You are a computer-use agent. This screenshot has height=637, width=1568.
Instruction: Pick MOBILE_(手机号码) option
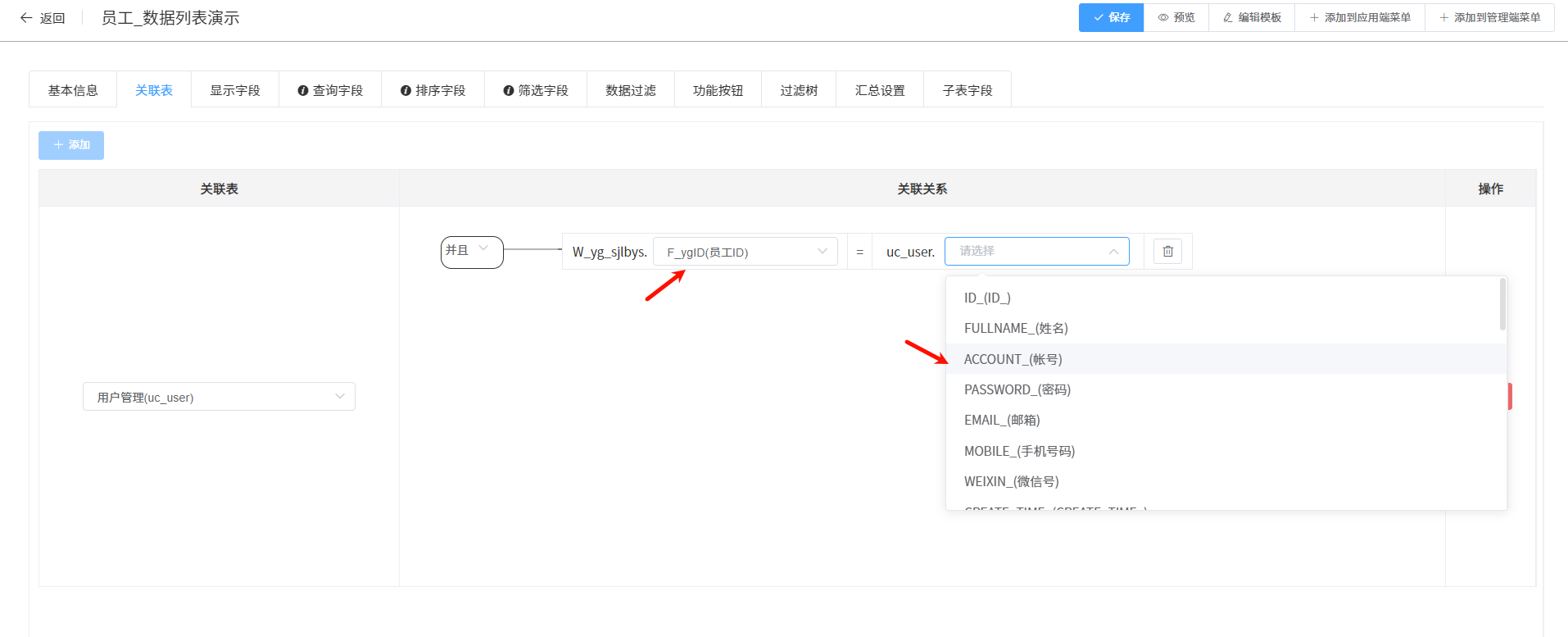click(x=1226, y=451)
